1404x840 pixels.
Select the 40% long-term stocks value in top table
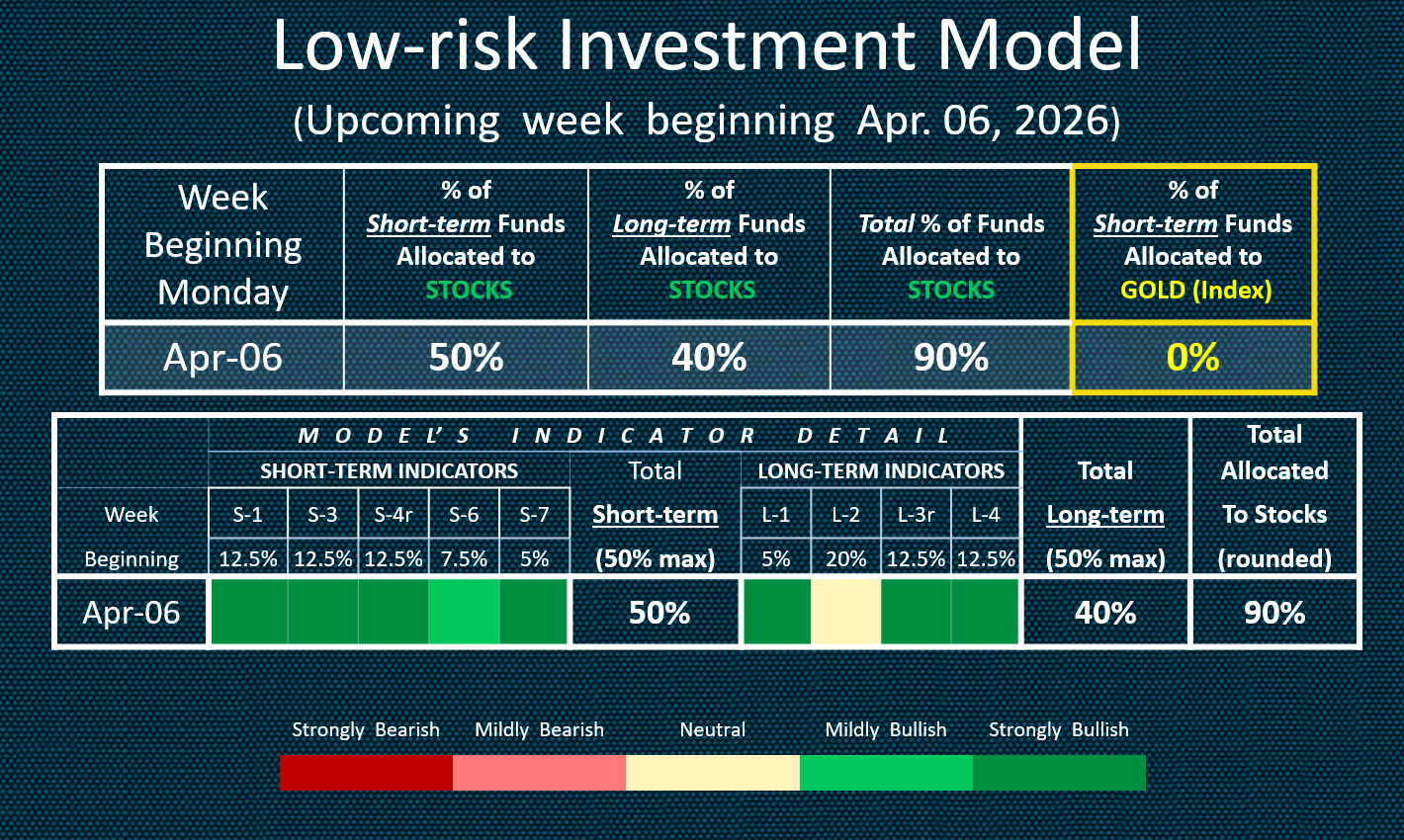pos(709,358)
